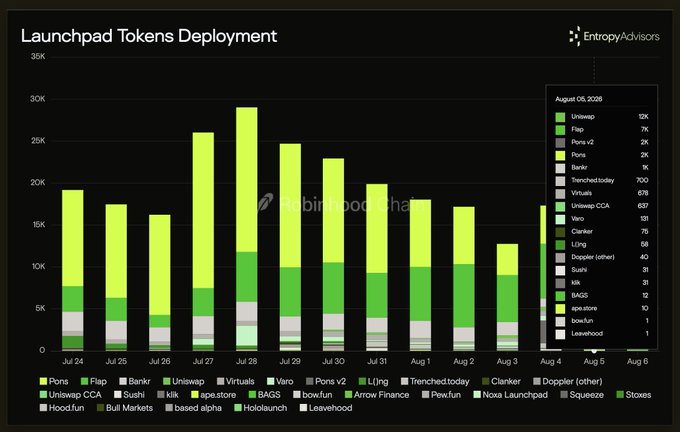Toggle Stoxes legend entry

pos(634,395)
